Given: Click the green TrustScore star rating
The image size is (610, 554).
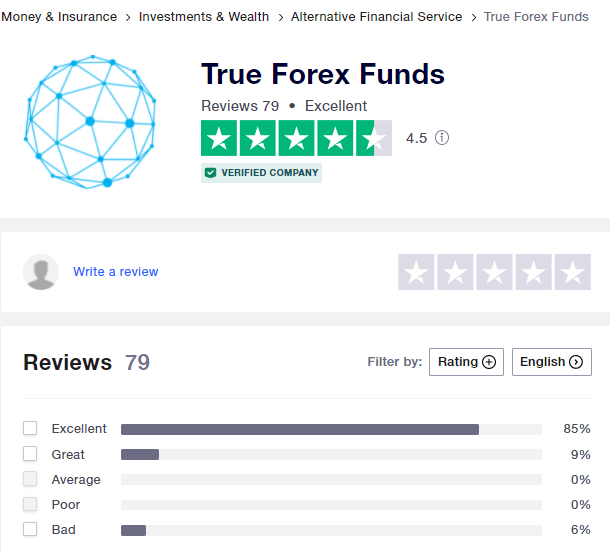Looking at the screenshot, I should [x=296, y=138].
